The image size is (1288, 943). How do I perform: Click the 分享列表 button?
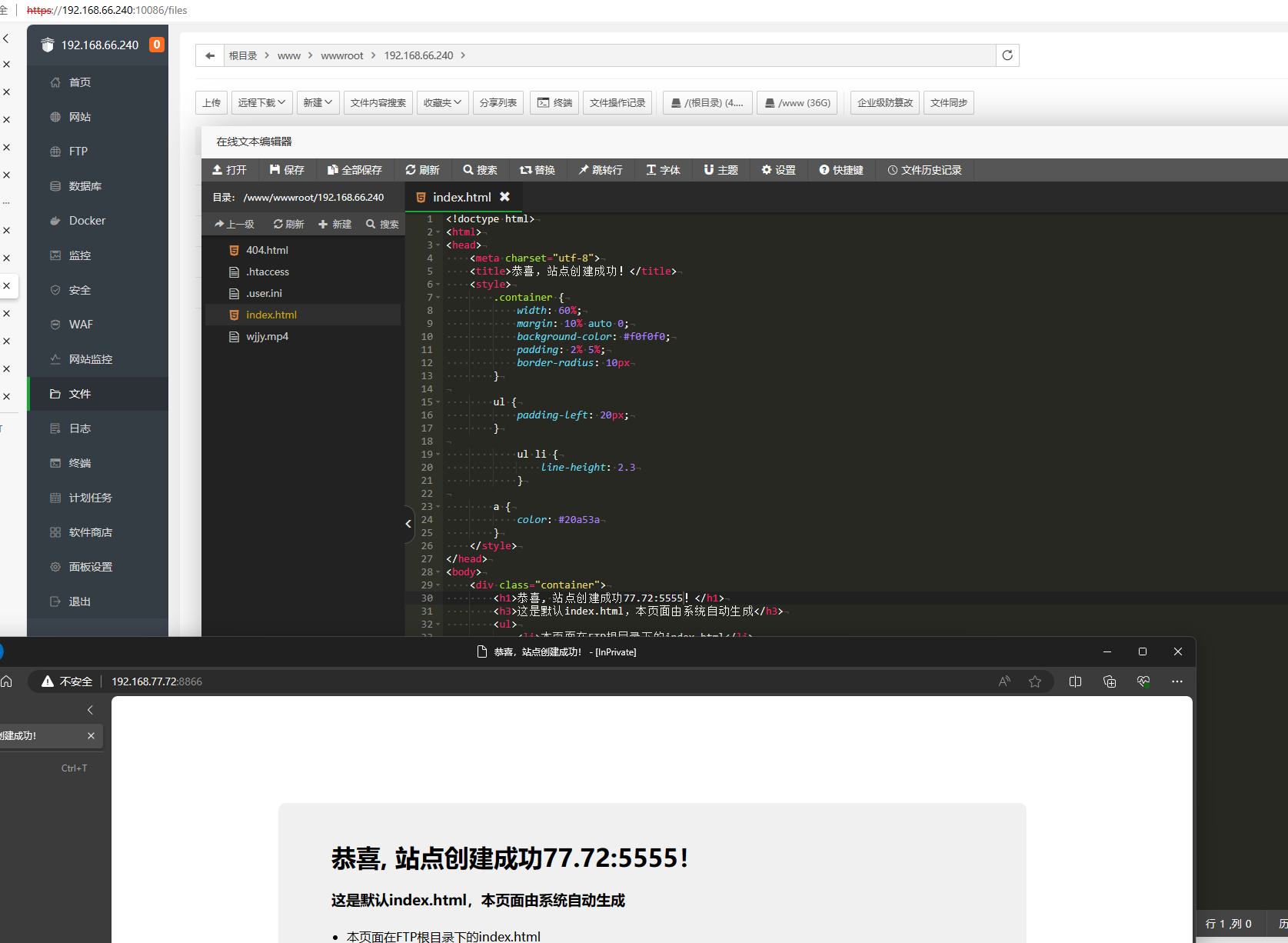pyautogui.click(x=498, y=102)
